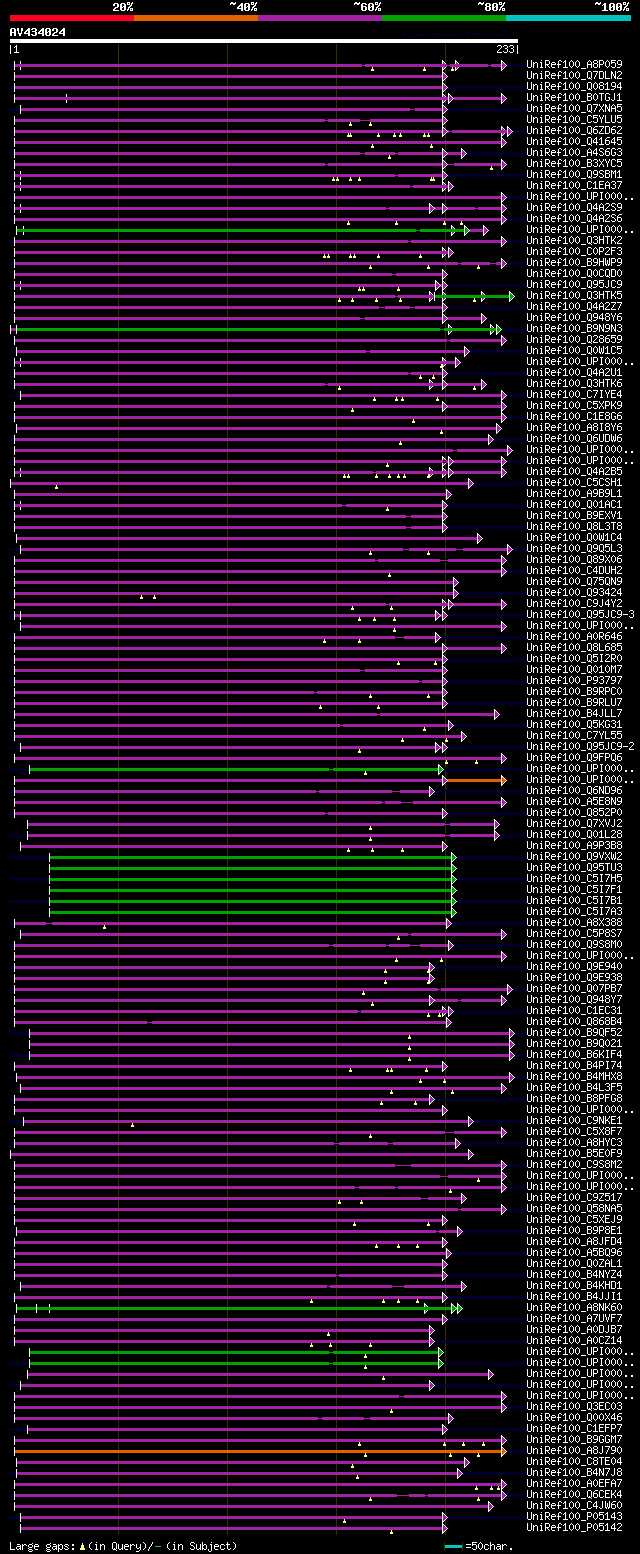
Task: Select hit label UniRef100_A8I8Y6
Action: coord(574,427)
